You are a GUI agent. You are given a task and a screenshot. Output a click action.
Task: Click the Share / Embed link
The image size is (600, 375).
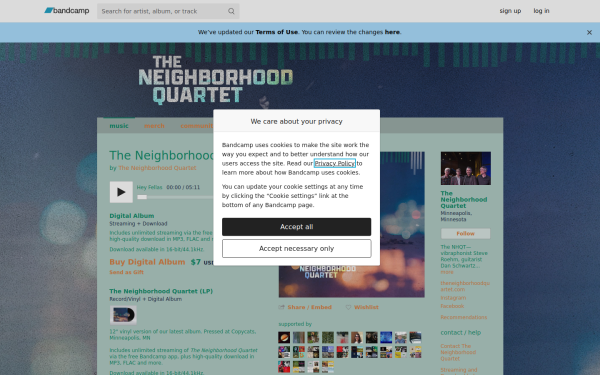point(310,307)
